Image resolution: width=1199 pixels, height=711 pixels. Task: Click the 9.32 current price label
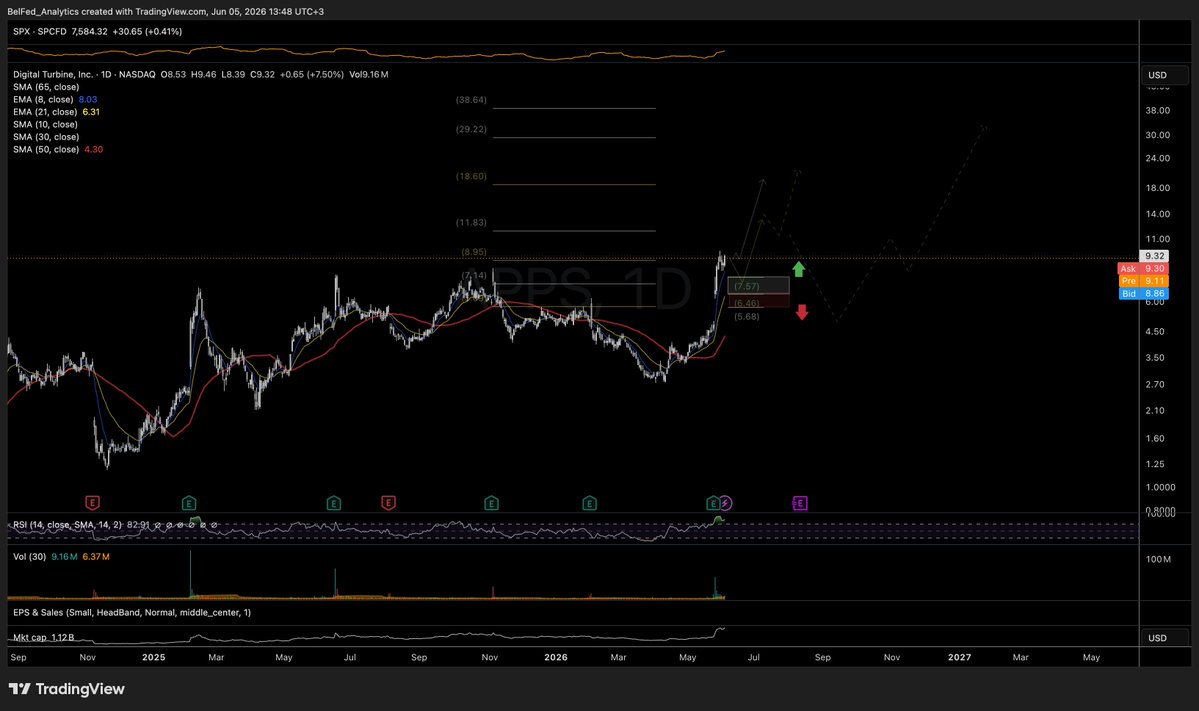(1154, 256)
